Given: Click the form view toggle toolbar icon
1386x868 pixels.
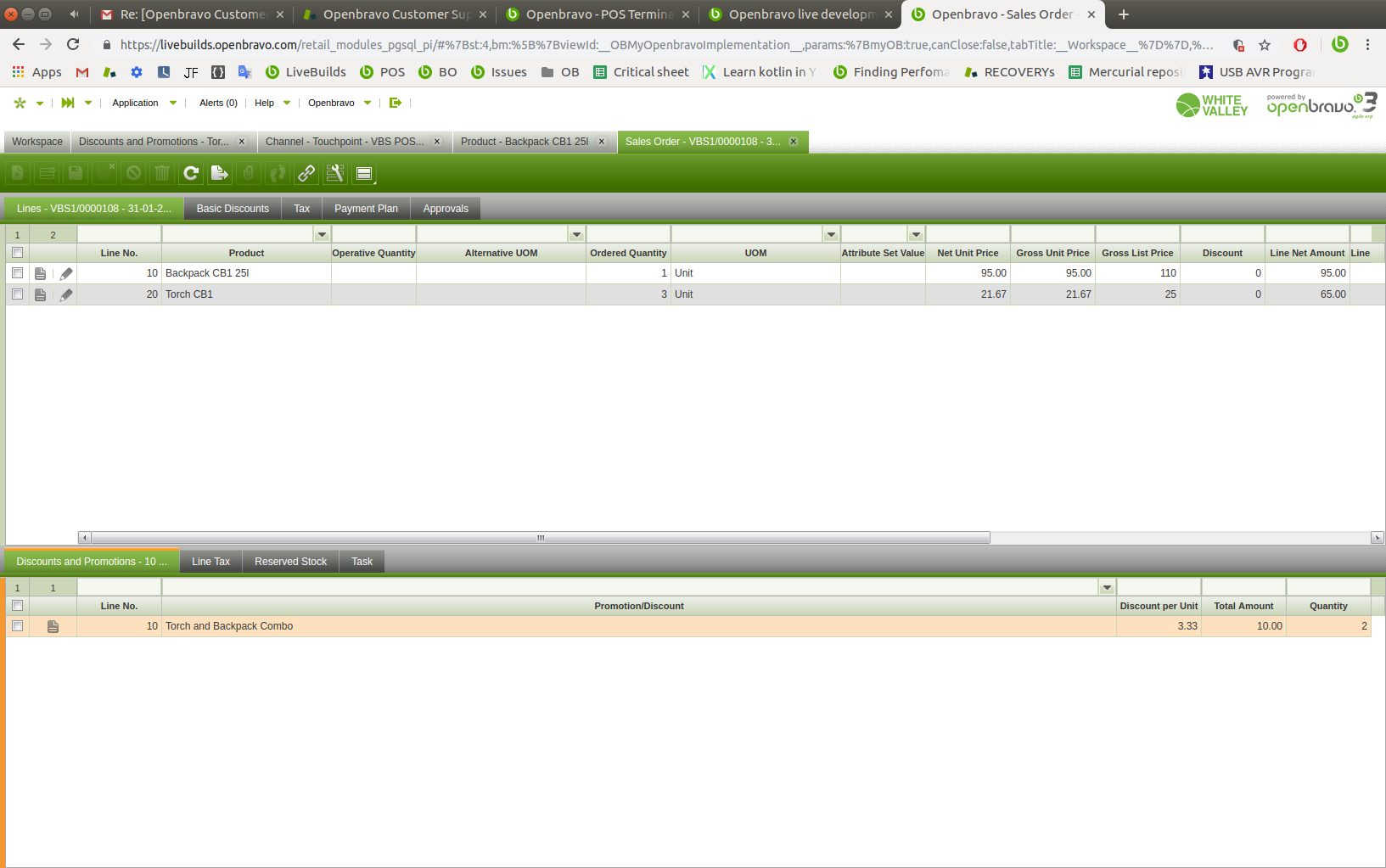Looking at the screenshot, I should (x=364, y=173).
